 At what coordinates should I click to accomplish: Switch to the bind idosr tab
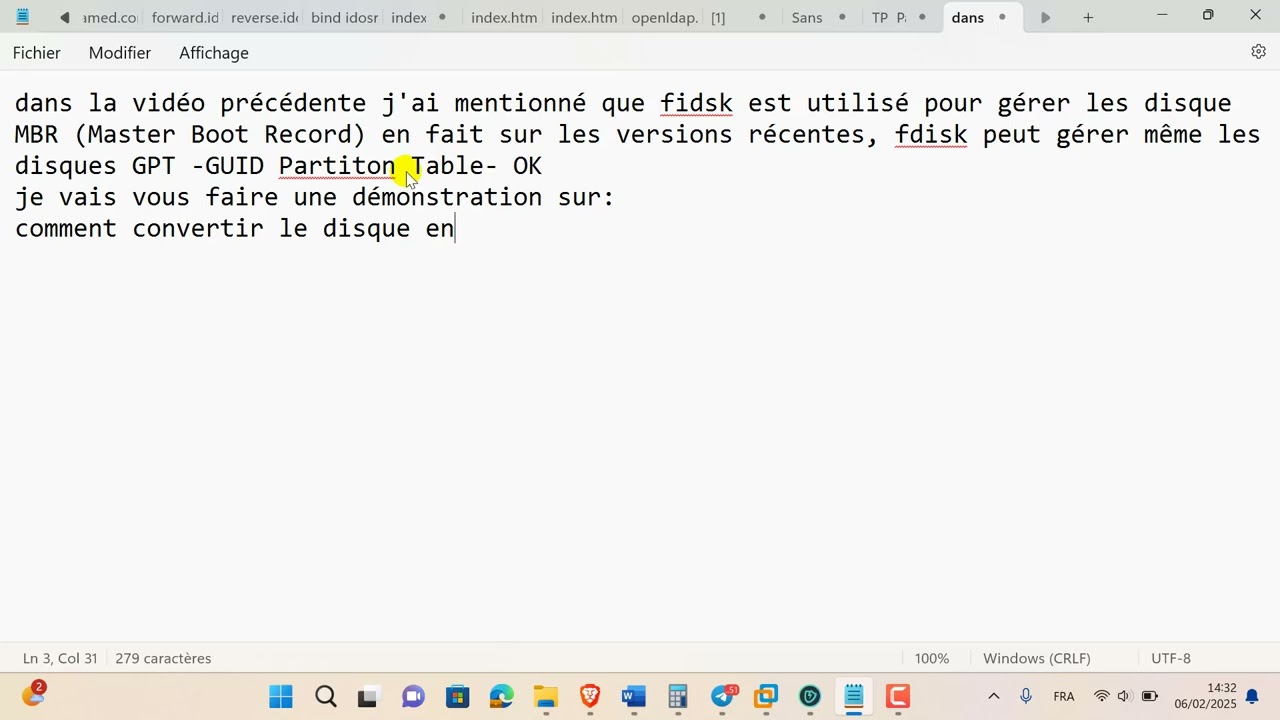pyautogui.click(x=344, y=18)
